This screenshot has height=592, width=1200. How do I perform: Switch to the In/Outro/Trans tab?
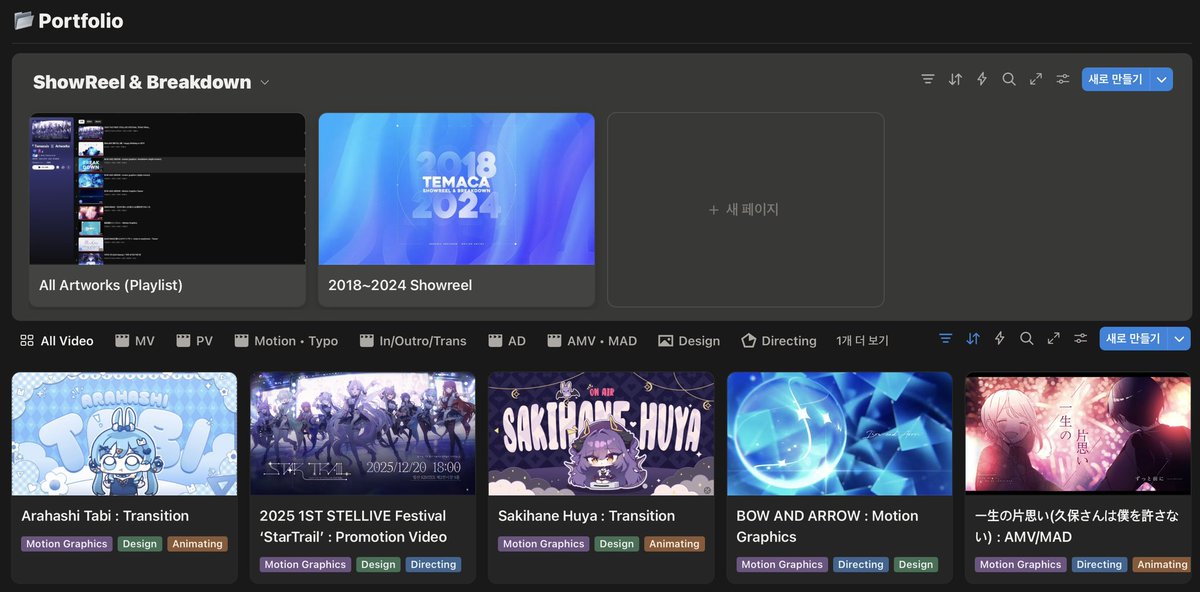click(x=413, y=341)
